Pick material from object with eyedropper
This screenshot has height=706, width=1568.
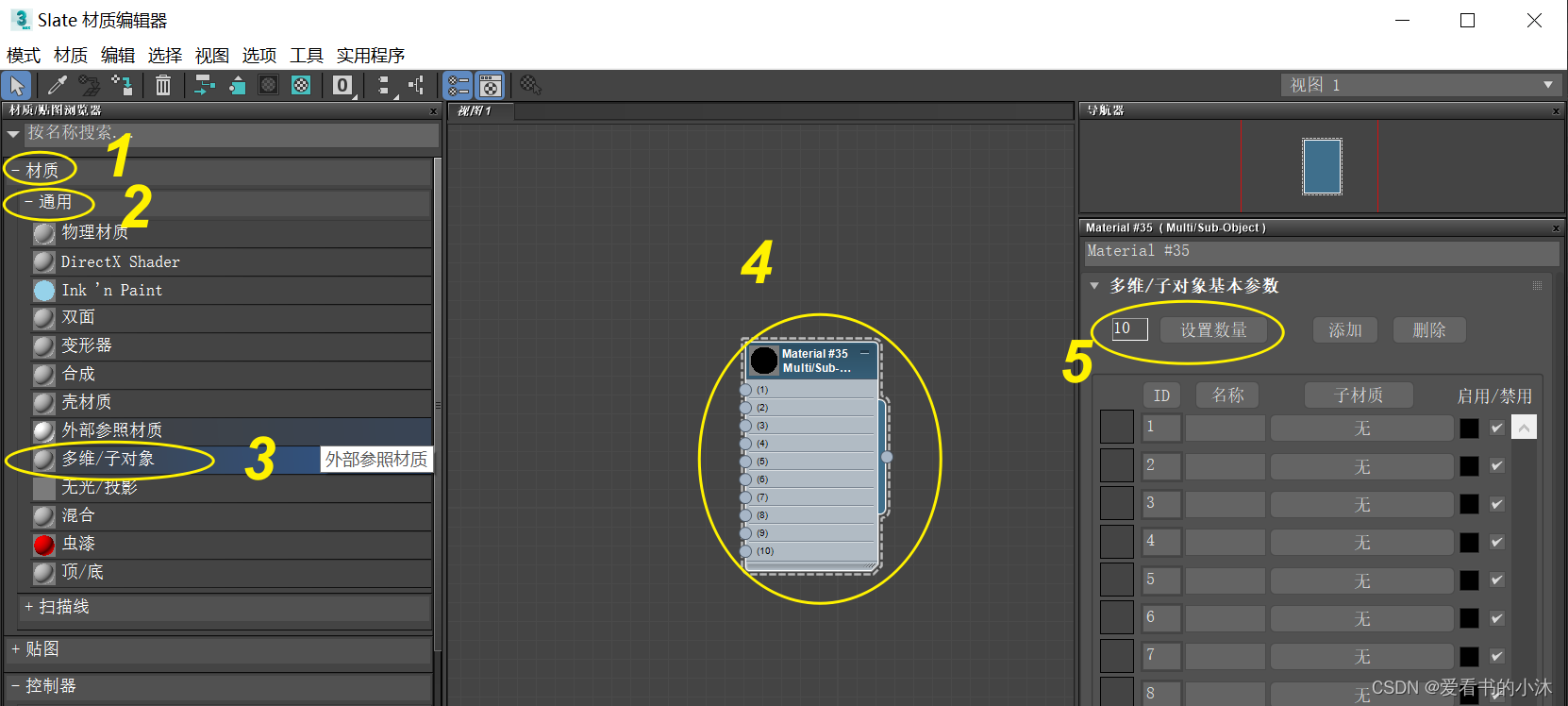point(57,85)
